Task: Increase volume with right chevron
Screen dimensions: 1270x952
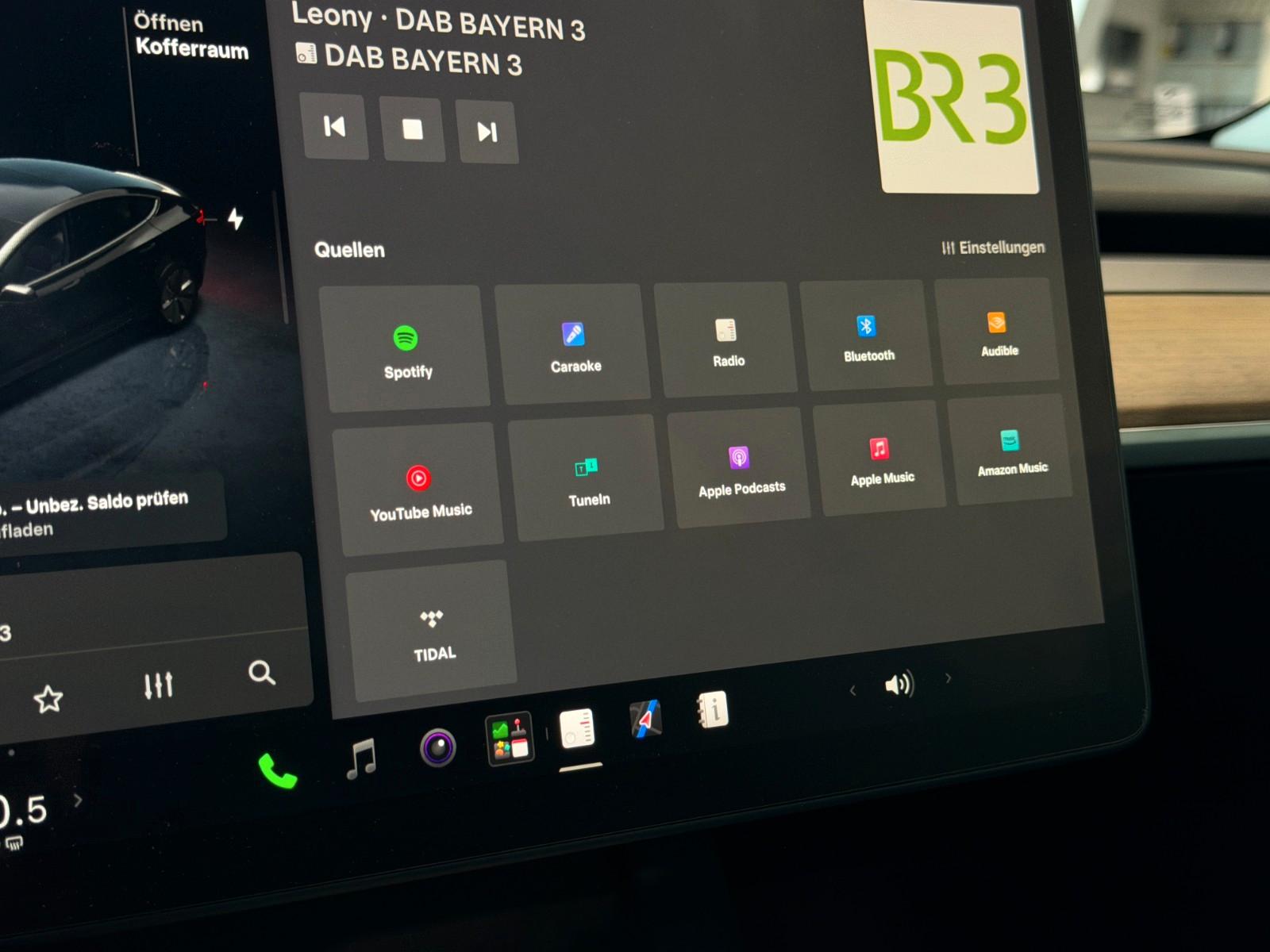Action: [x=948, y=678]
